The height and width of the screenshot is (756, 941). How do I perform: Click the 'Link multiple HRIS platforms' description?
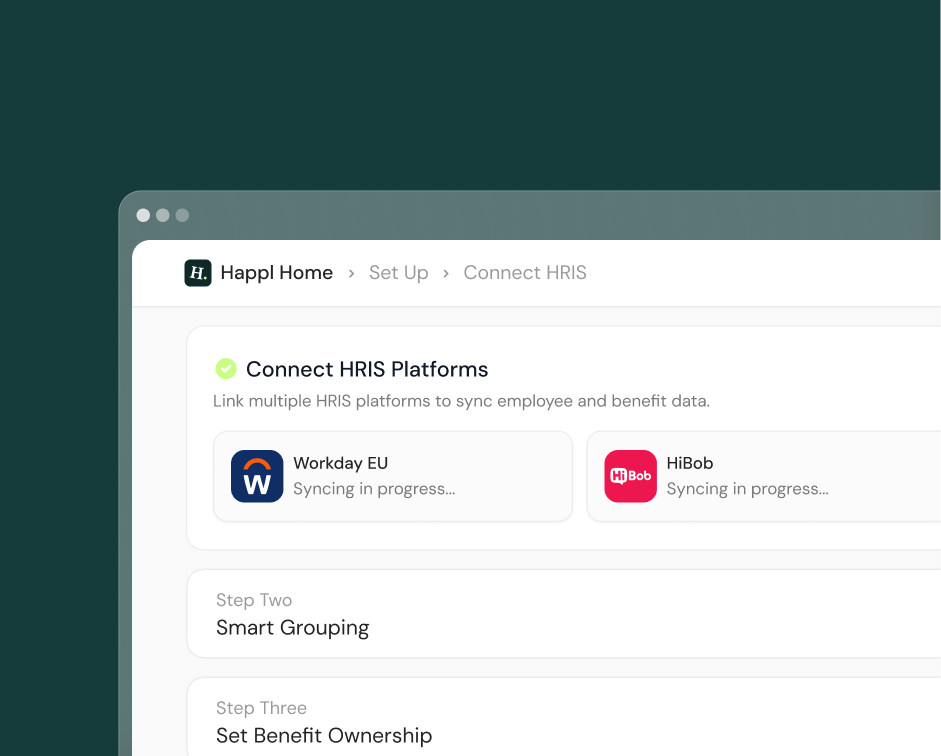461,401
